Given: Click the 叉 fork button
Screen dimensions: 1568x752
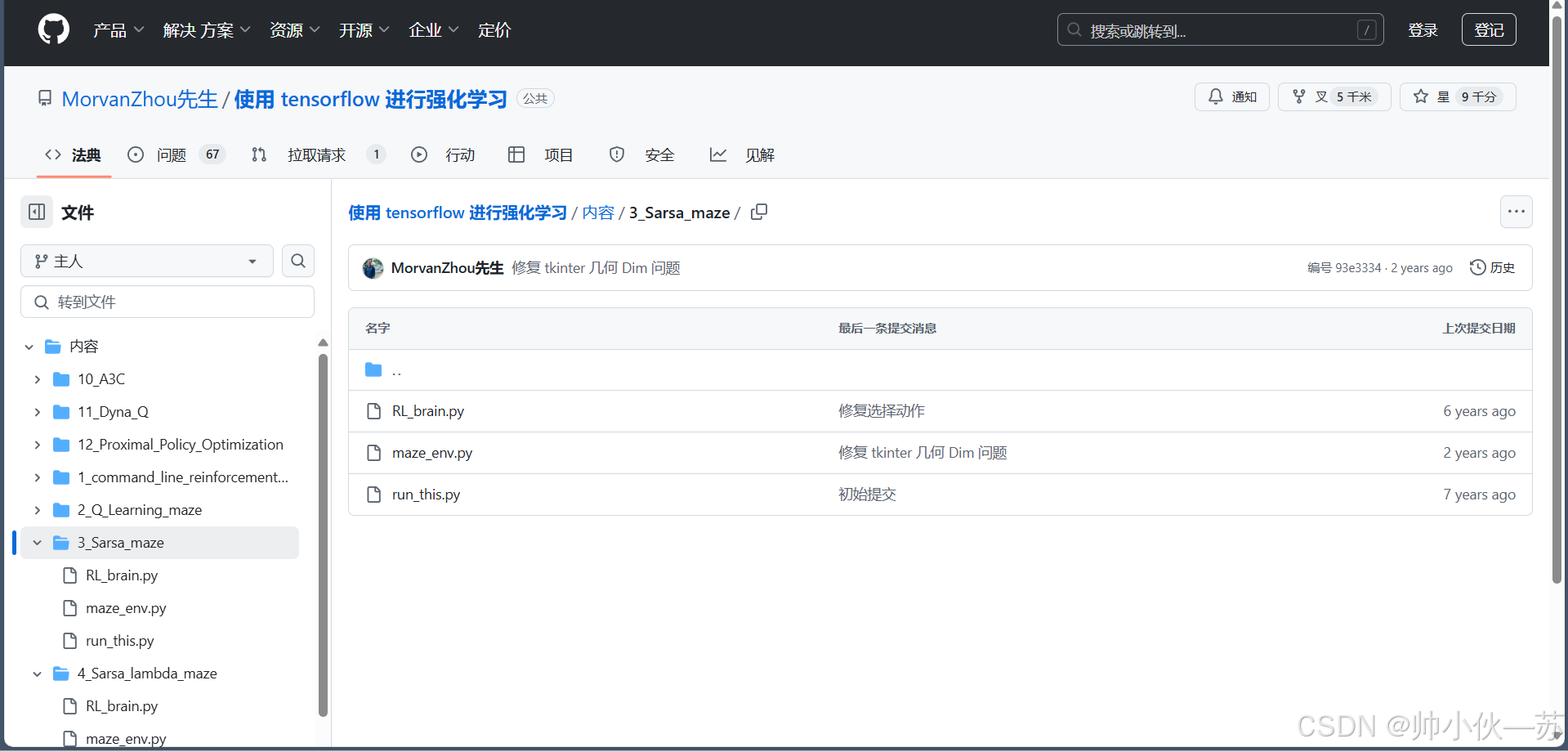Looking at the screenshot, I should click(1334, 96).
